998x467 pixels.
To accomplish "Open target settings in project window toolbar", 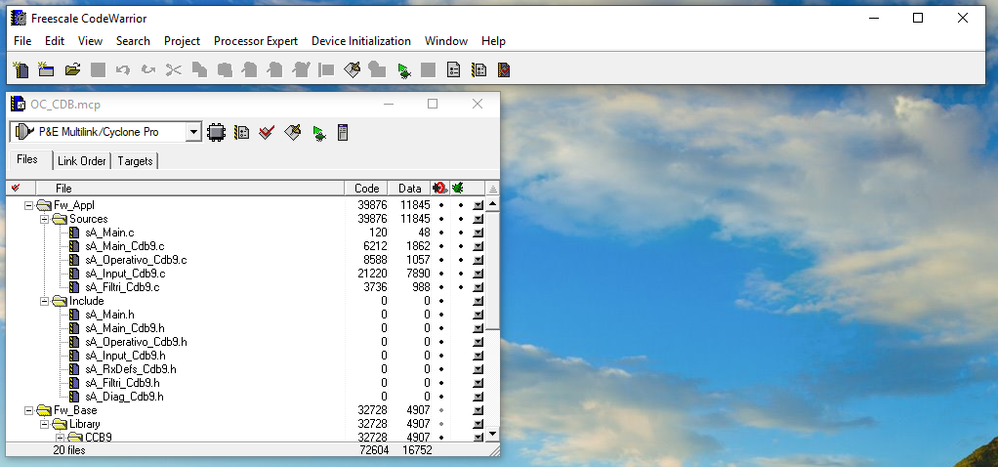I will point(241,132).
